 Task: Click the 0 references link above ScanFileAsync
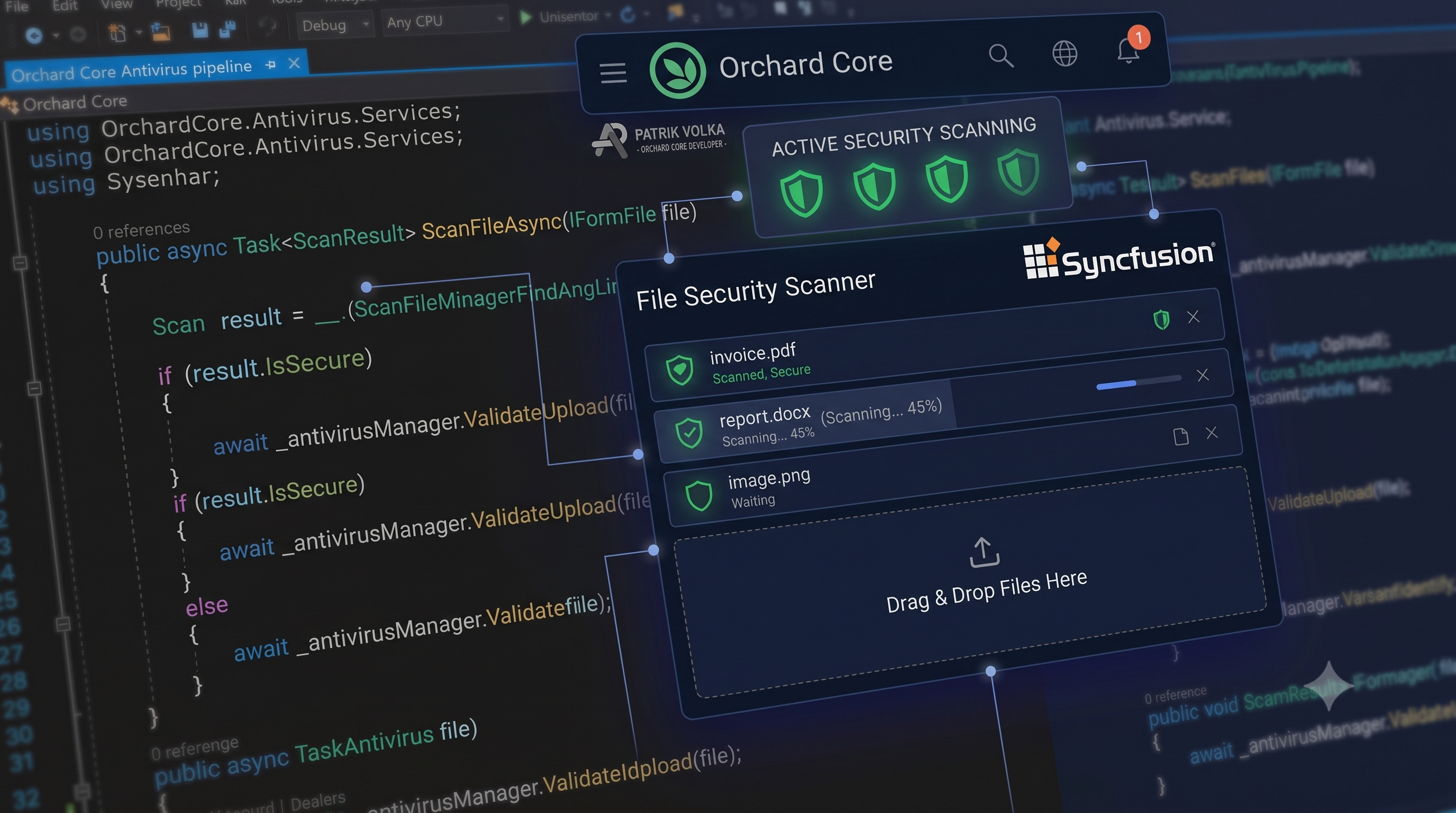click(x=141, y=230)
